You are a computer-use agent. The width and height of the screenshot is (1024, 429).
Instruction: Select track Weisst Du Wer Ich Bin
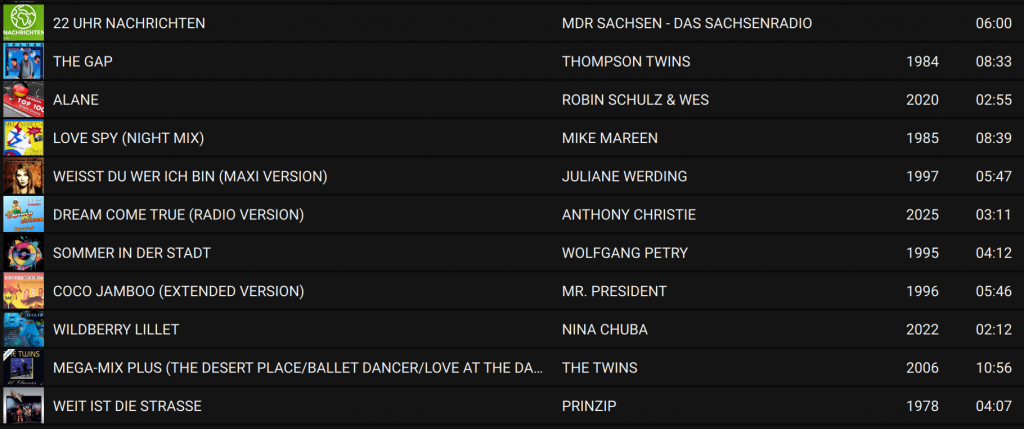190,176
